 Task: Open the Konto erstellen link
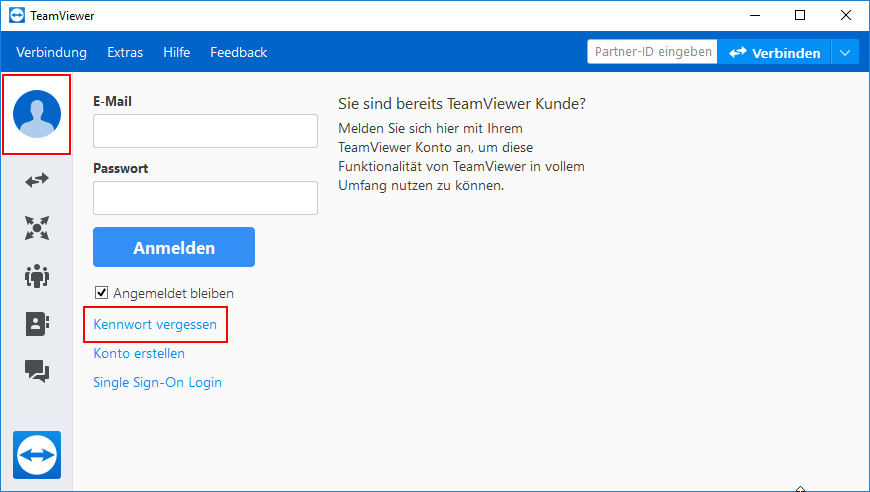point(139,353)
